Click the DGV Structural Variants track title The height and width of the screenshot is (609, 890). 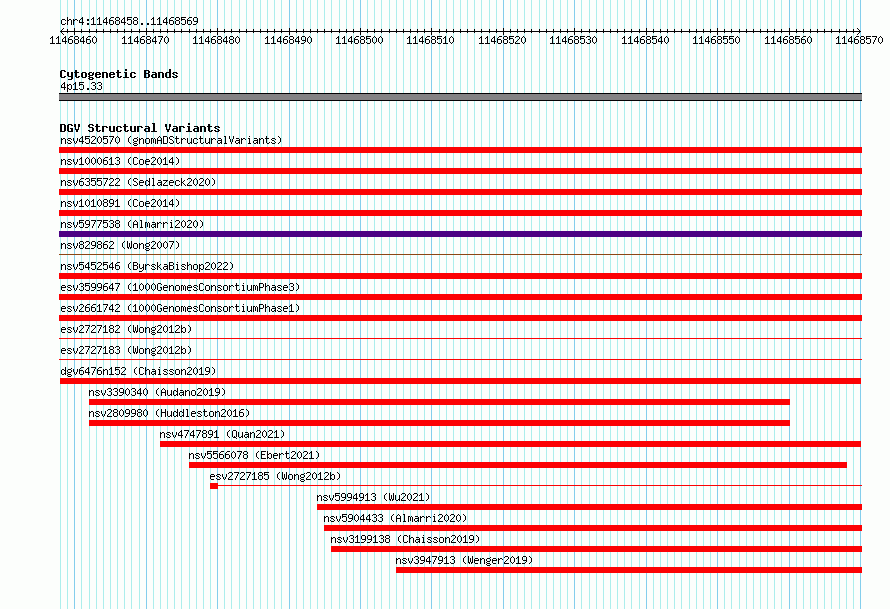(140, 128)
